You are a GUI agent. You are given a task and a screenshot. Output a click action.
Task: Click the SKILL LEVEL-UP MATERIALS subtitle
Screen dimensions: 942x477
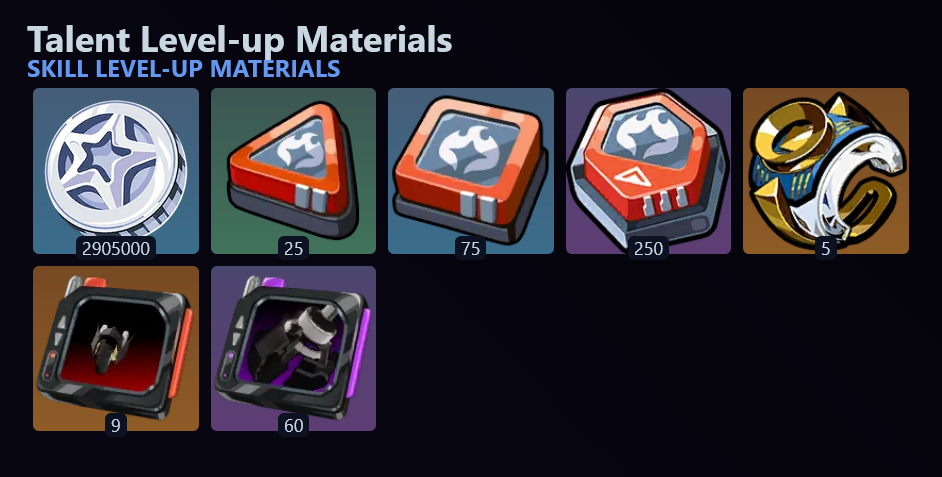pos(184,69)
